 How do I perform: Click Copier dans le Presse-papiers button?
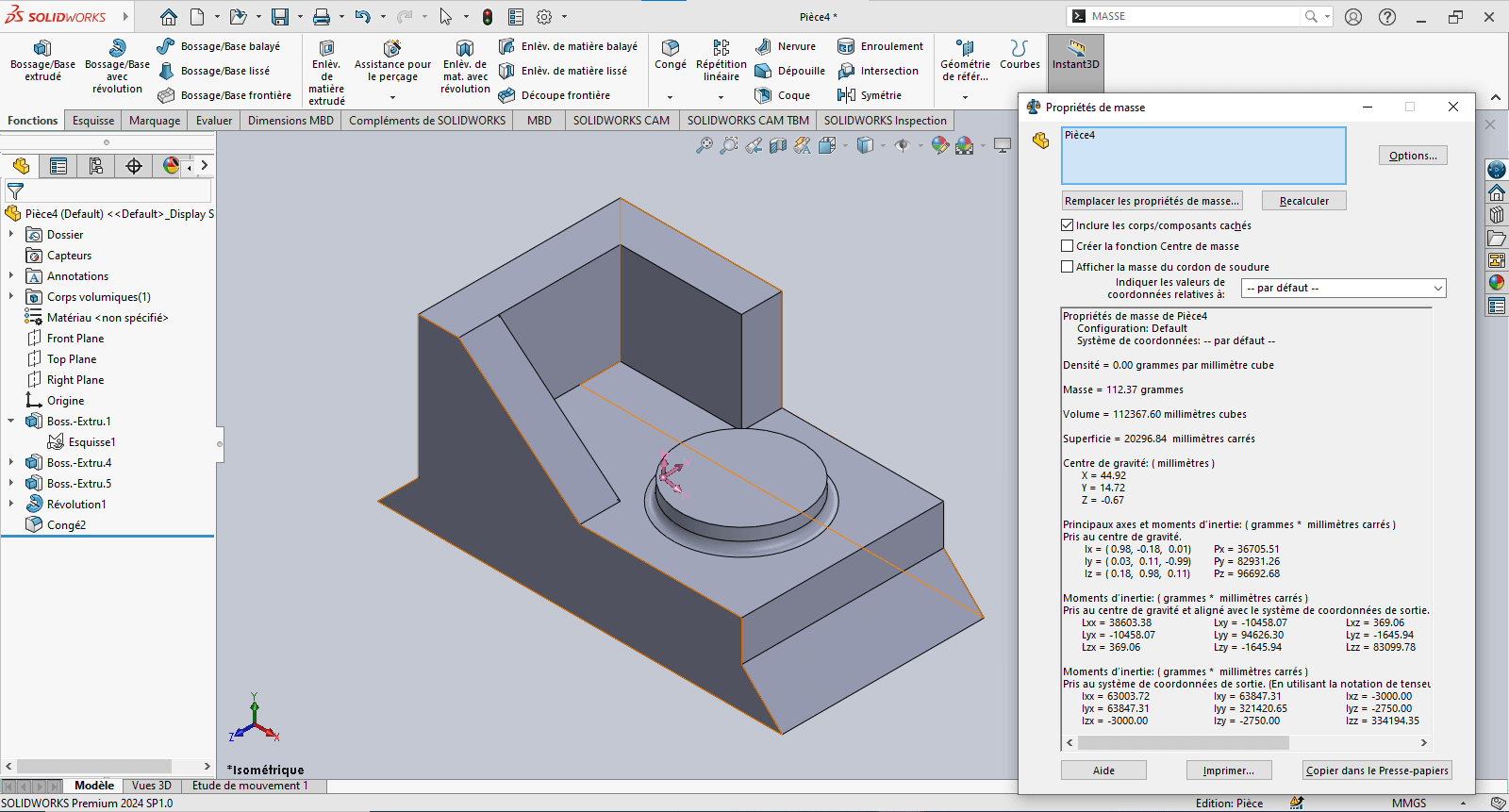coord(1376,771)
